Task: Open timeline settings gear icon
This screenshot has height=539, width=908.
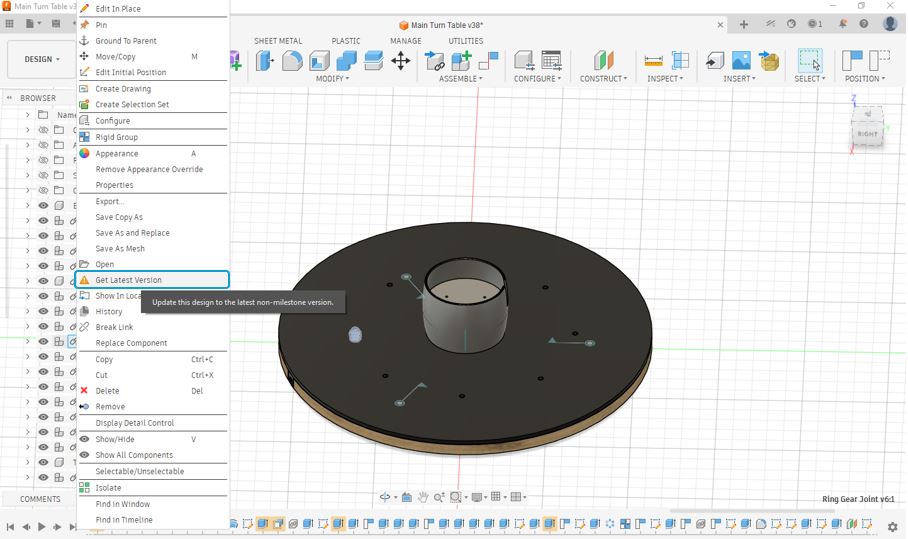Action: [x=893, y=527]
